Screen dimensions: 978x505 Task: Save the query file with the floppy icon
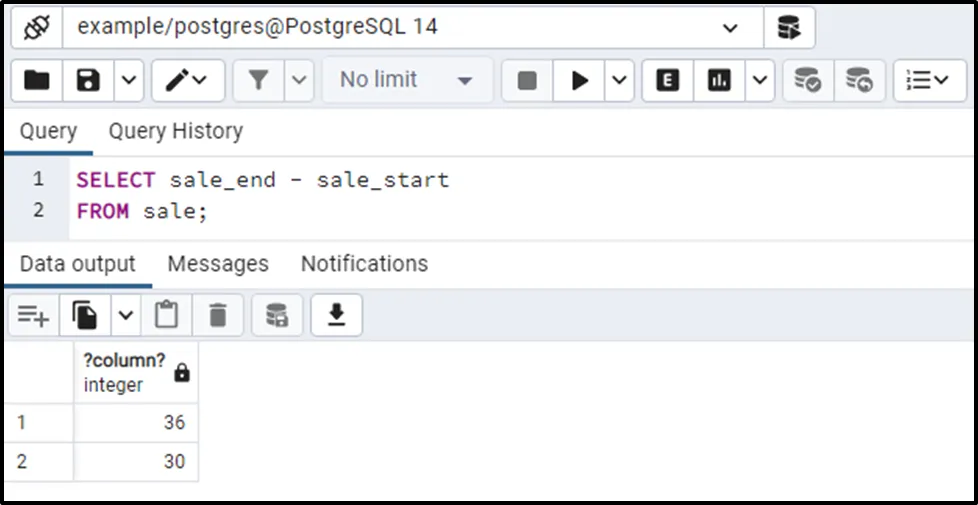pos(88,81)
